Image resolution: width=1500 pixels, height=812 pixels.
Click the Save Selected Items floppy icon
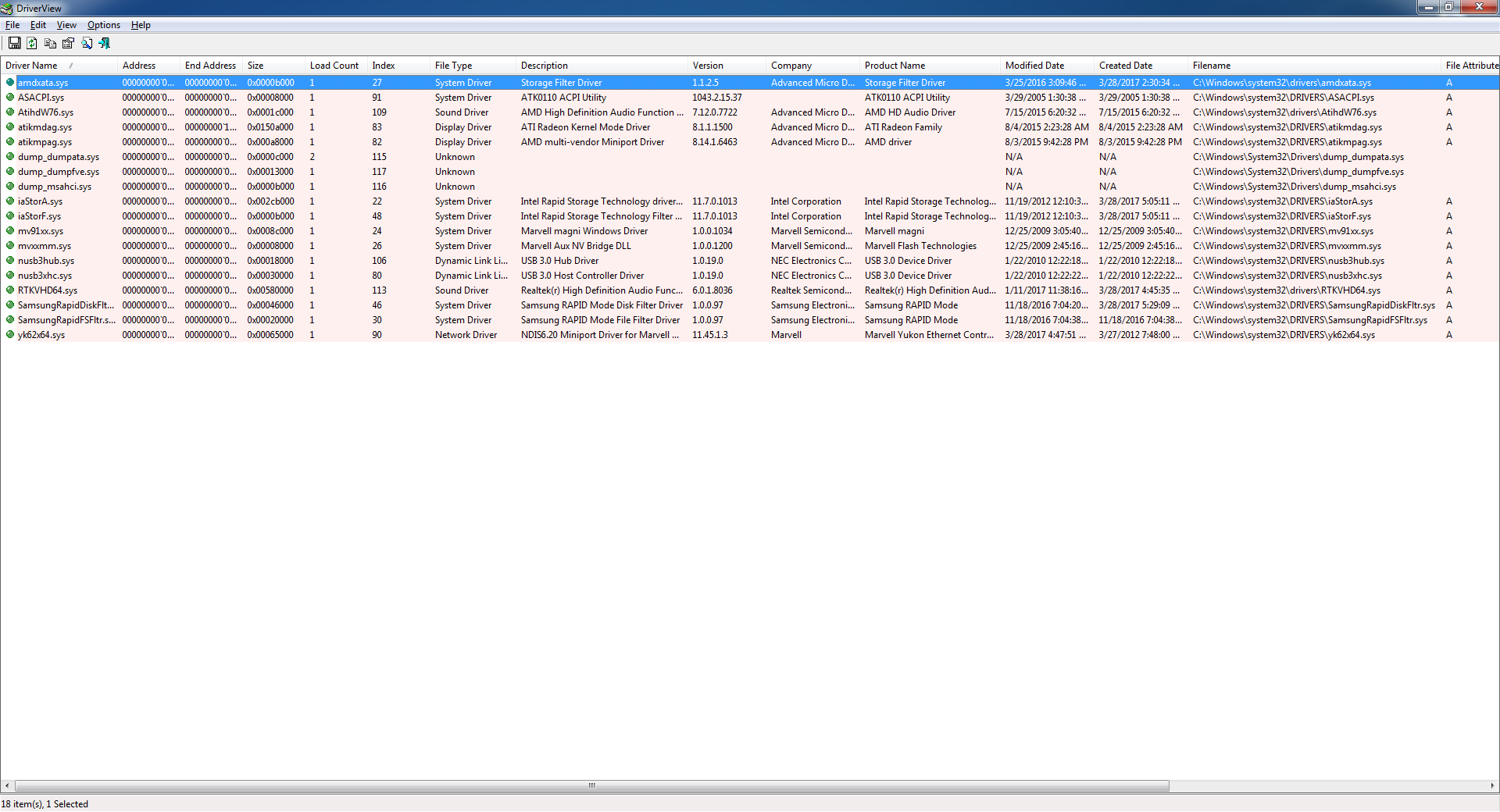(14, 43)
